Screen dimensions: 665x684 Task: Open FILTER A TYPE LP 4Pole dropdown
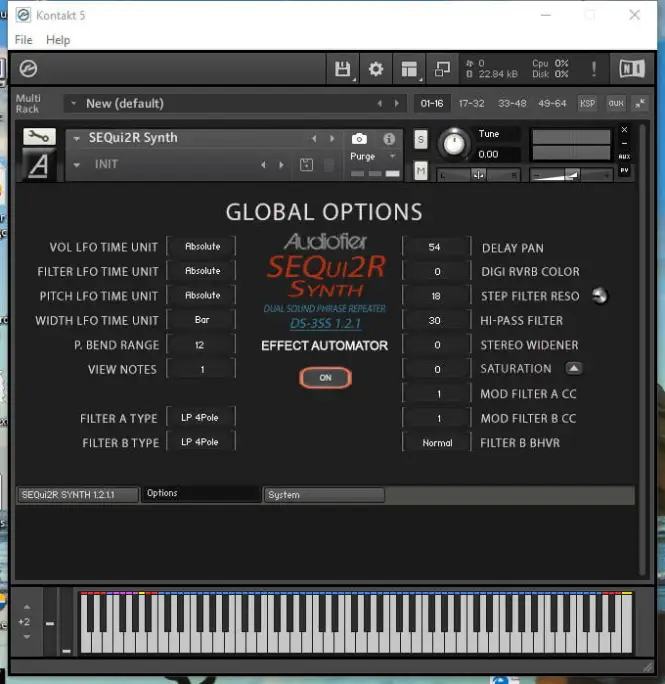point(201,417)
